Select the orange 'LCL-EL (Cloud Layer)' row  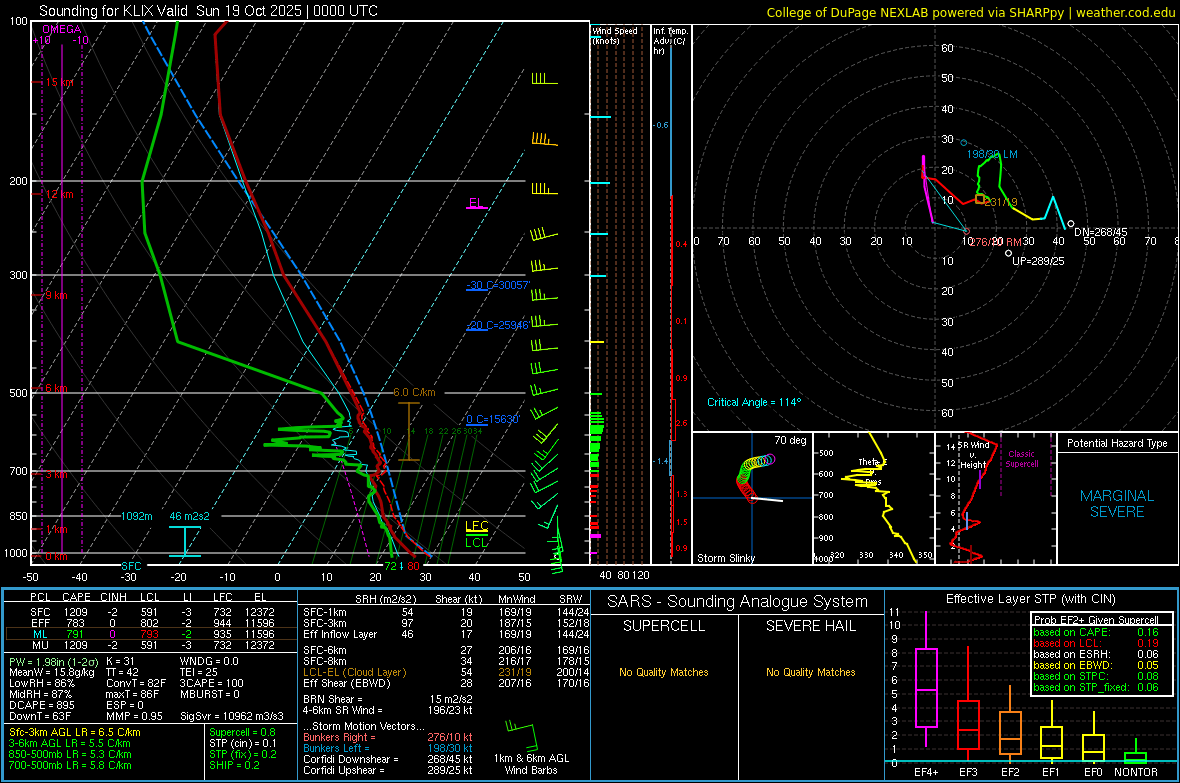354,672
